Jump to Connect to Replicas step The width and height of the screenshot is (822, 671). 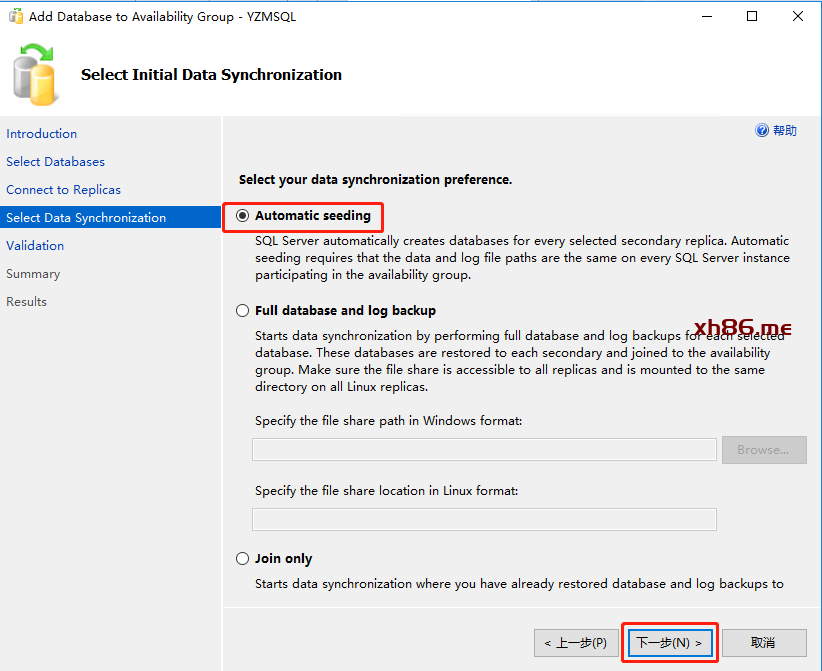click(x=63, y=190)
